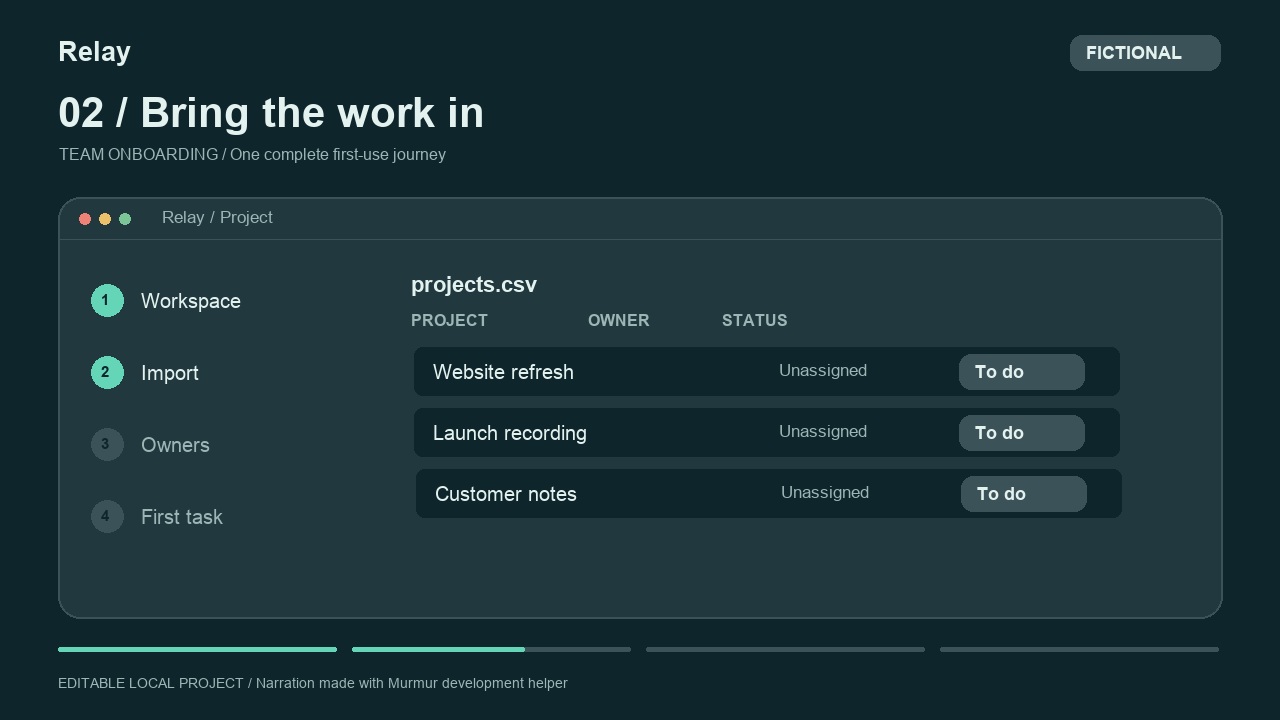Click the To do status of Launch recording
The height and width of the screenshot is (720, 1280).
(1022, 433)
